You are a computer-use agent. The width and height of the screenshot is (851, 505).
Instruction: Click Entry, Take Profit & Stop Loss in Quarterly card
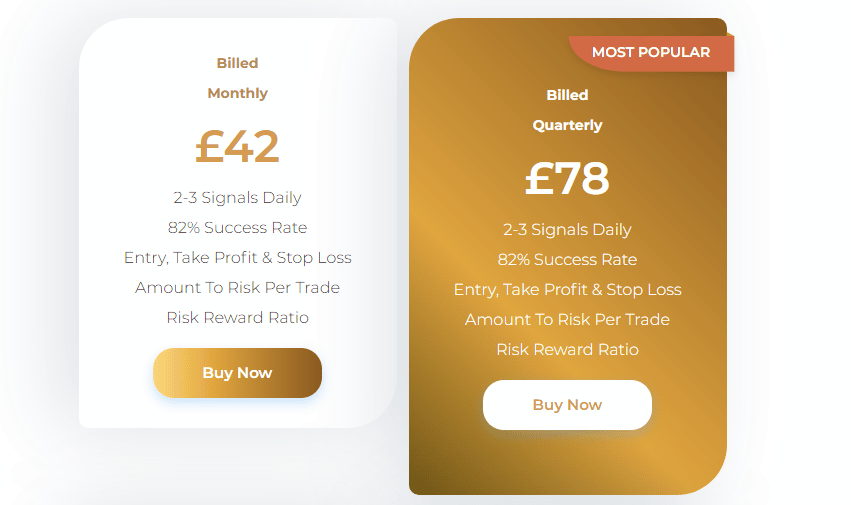(567, 289)
